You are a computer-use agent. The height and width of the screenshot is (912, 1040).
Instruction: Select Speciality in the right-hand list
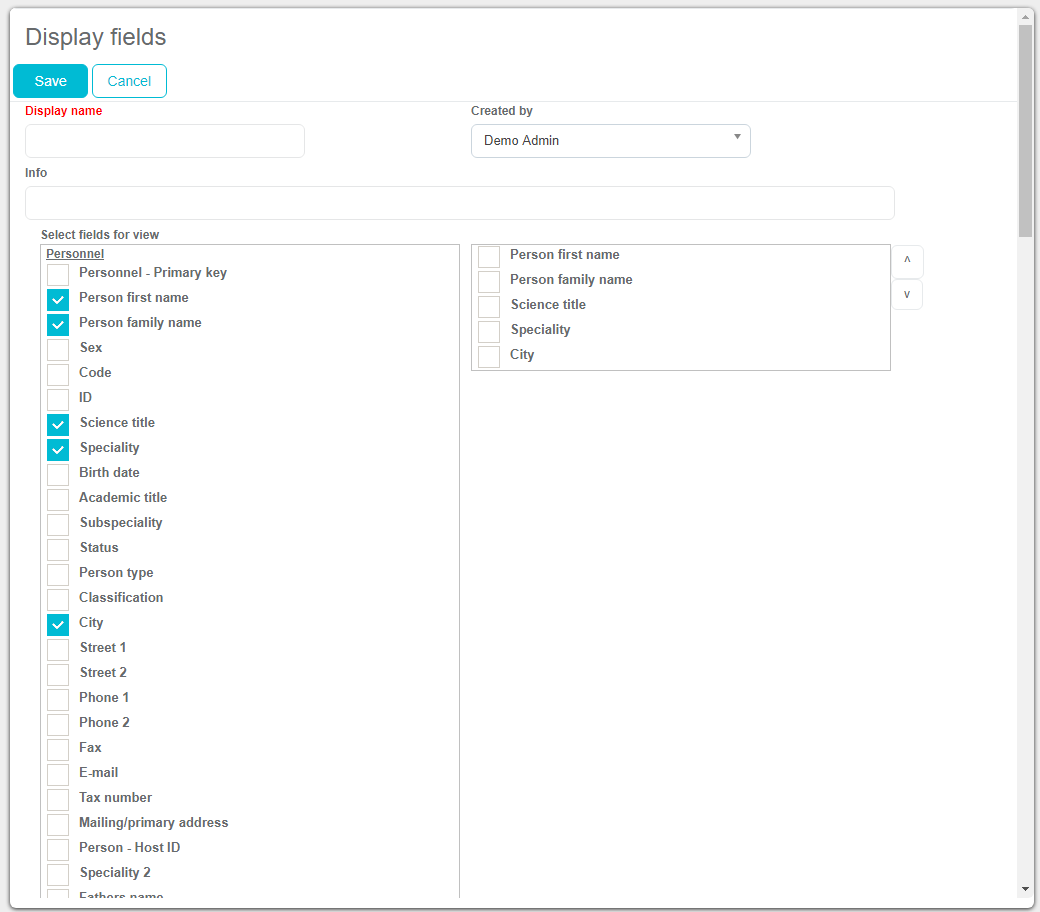pyautogui.click(x=489, y=331)
